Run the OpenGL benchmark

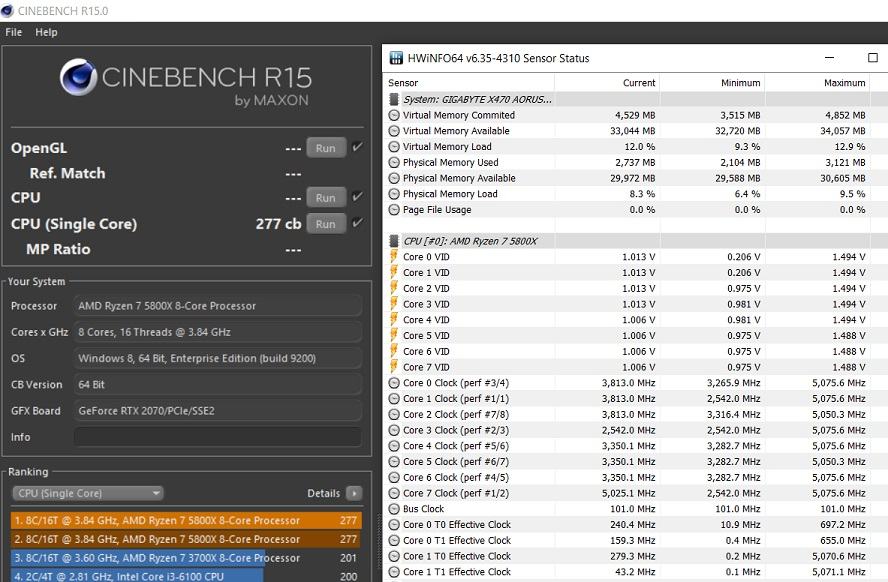click(x=326, y=148)
